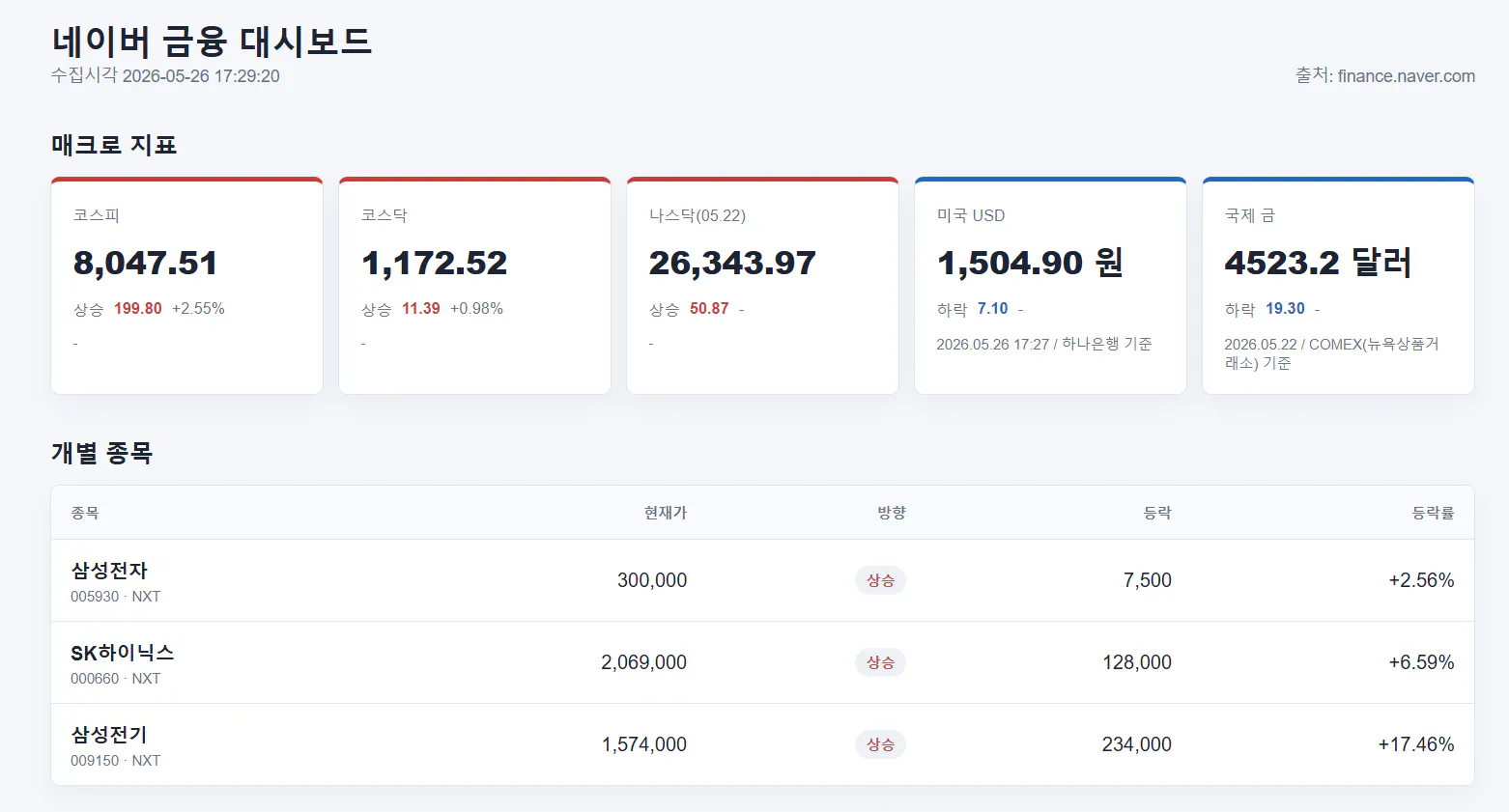Click the KOSPI change rate "+2.55%"

[x=198, y=309]
